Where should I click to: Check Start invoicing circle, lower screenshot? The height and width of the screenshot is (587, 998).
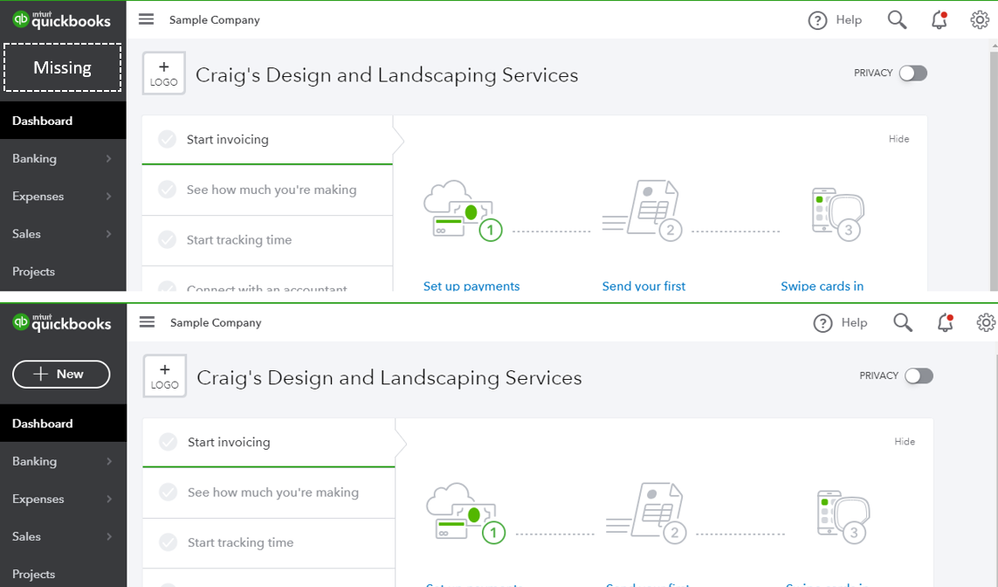(x=168, y=442)
